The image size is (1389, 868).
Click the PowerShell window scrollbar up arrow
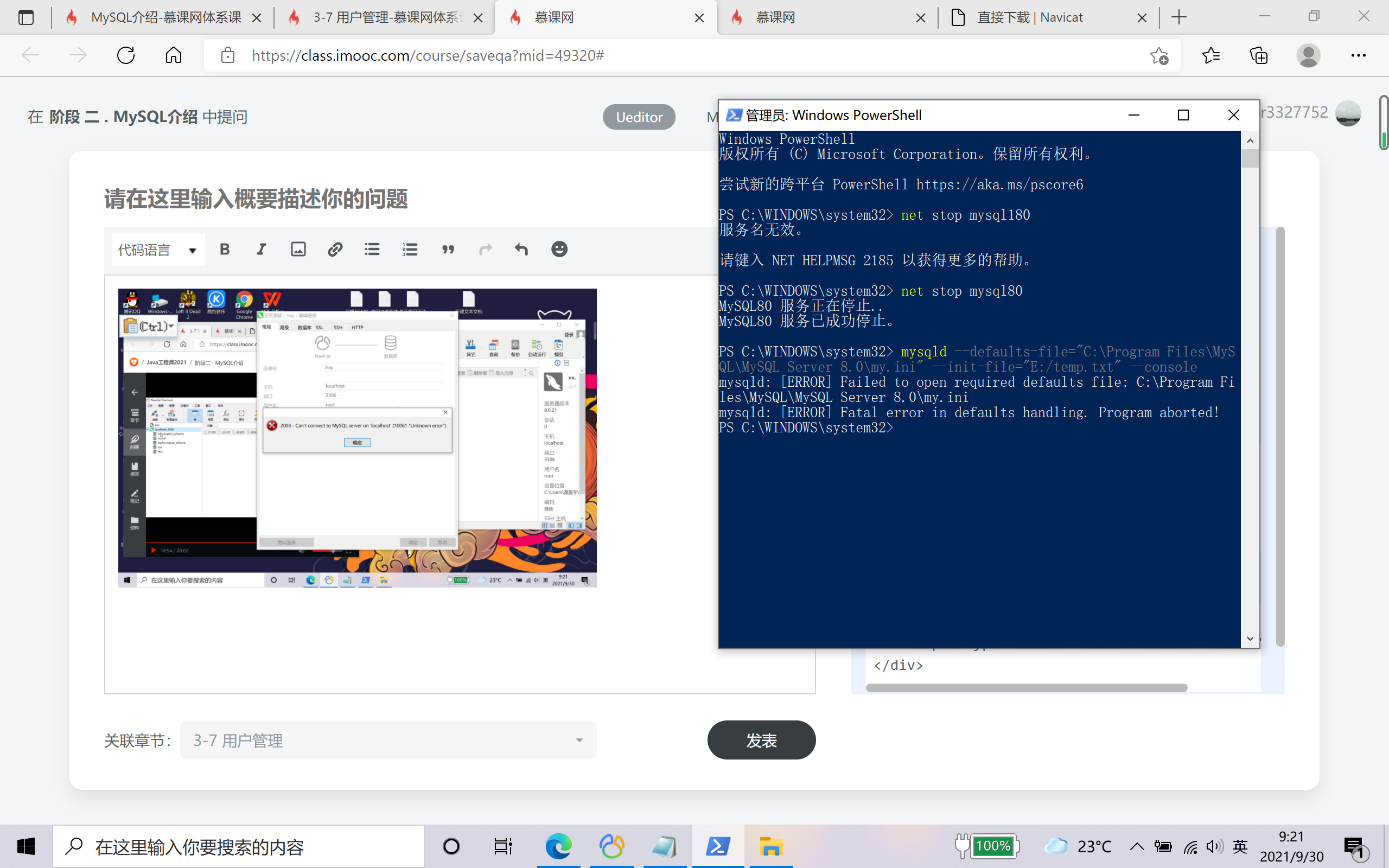pyautogui.click(x=1250, y=141)
